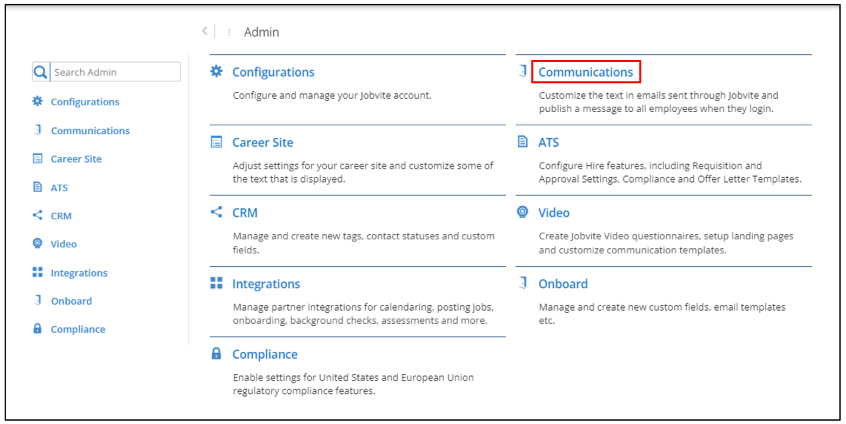Open the highlighted Communications heading link
Viewport: 846px width, 424px height.
coord(585,72)
